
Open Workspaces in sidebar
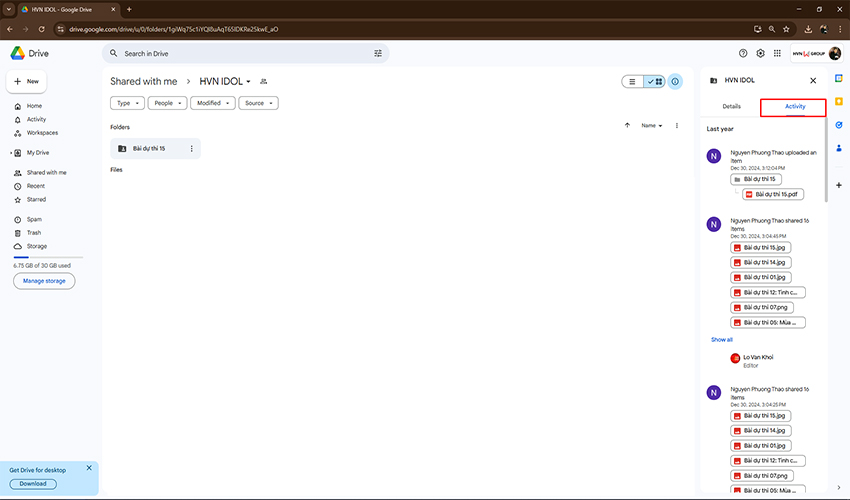42,133
